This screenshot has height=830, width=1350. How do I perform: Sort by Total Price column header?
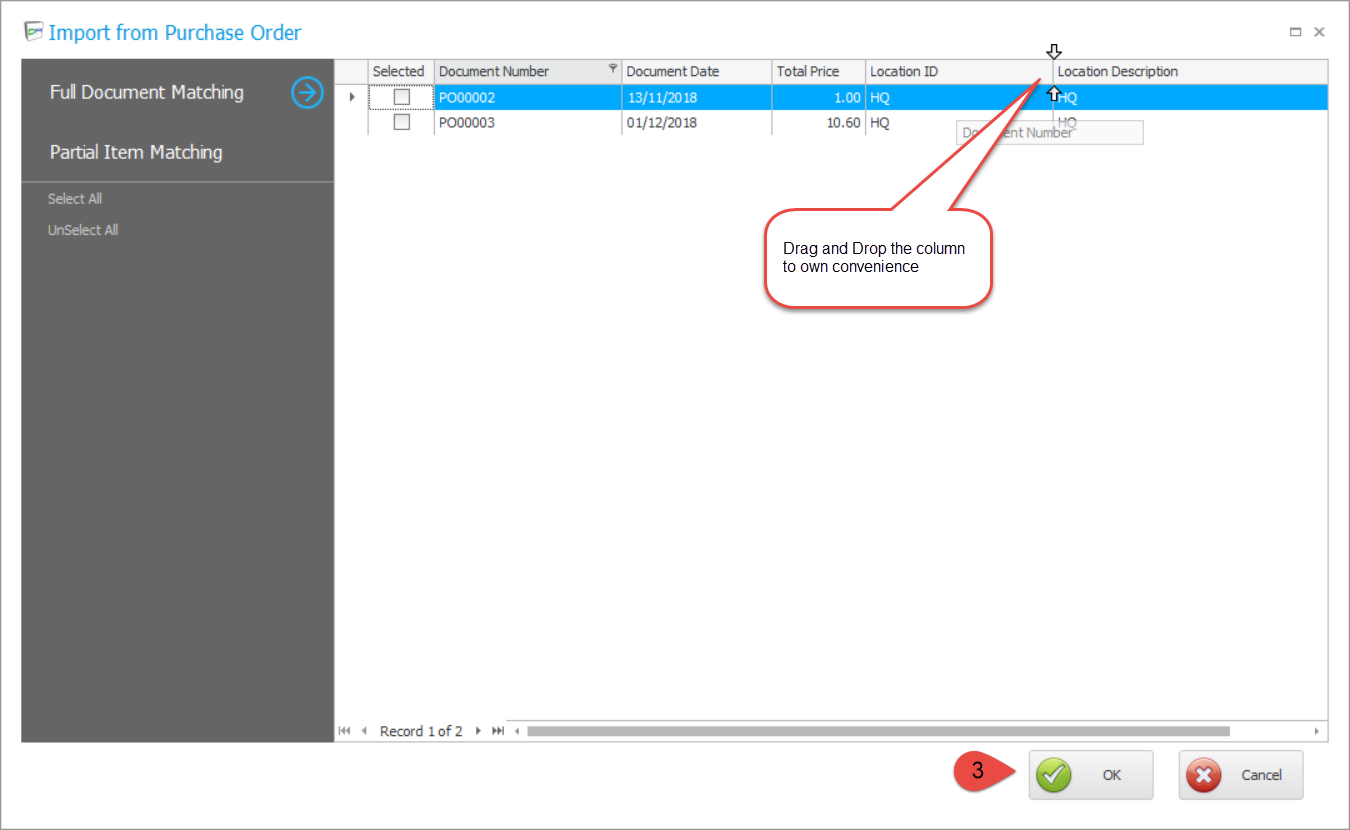click(x=818, y=71)
